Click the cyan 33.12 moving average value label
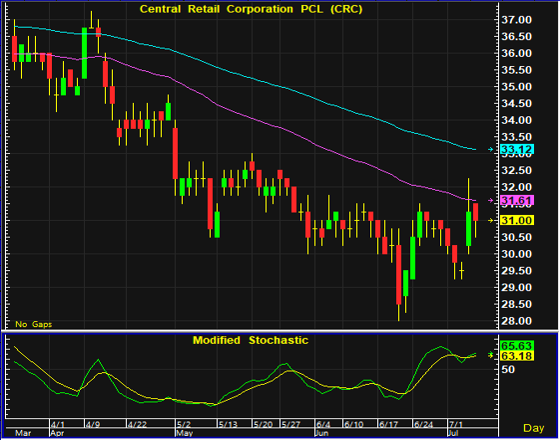The image size is (560, 440). pyautogui.click(x=517, y=149)
